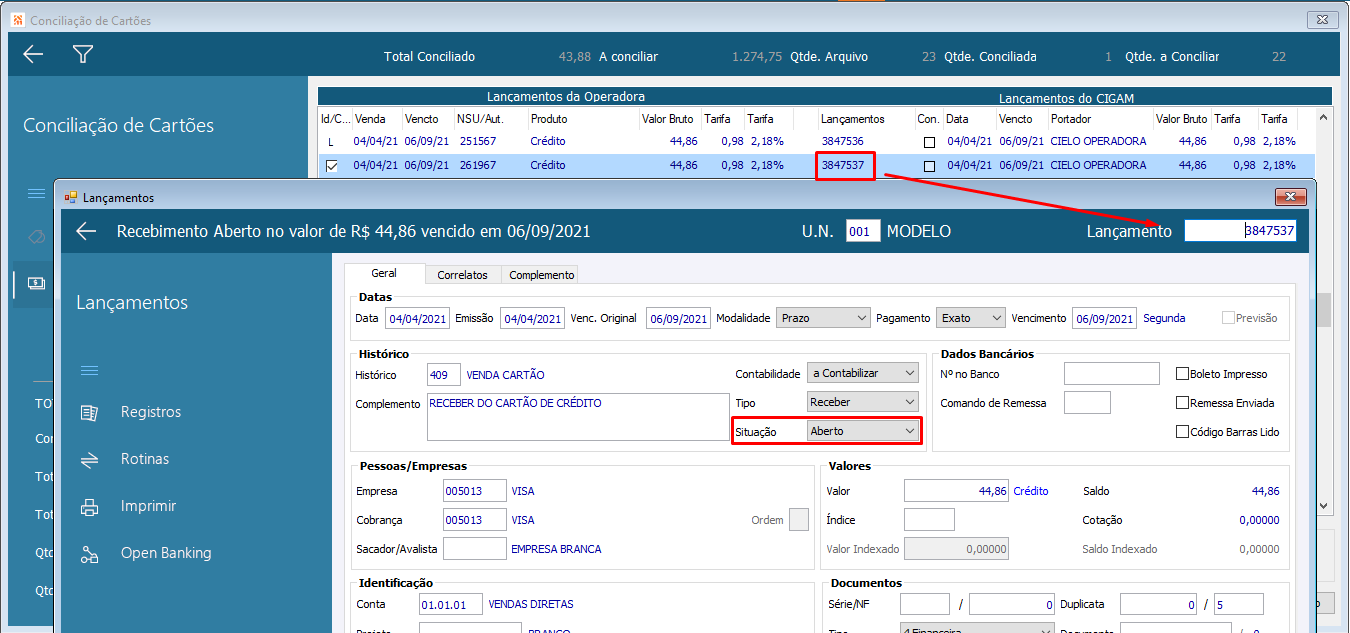Click the back arrow in the Lançamentos window
The height and width of the screenshot is (633, 1350).
[x=86, y=231]
